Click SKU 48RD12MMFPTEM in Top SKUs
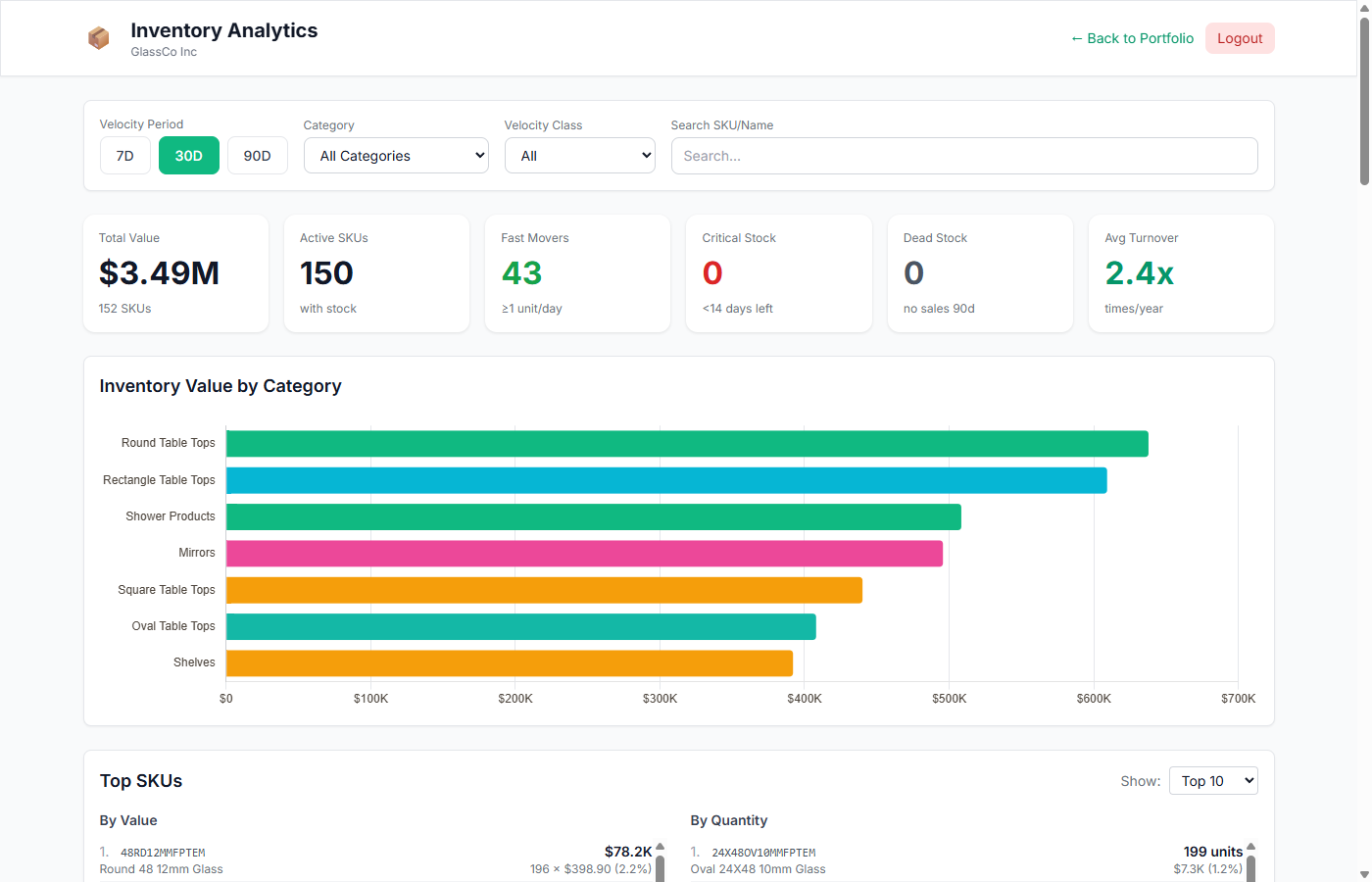Viewport: 1372px width, 882px height. [x=161, y=852]
